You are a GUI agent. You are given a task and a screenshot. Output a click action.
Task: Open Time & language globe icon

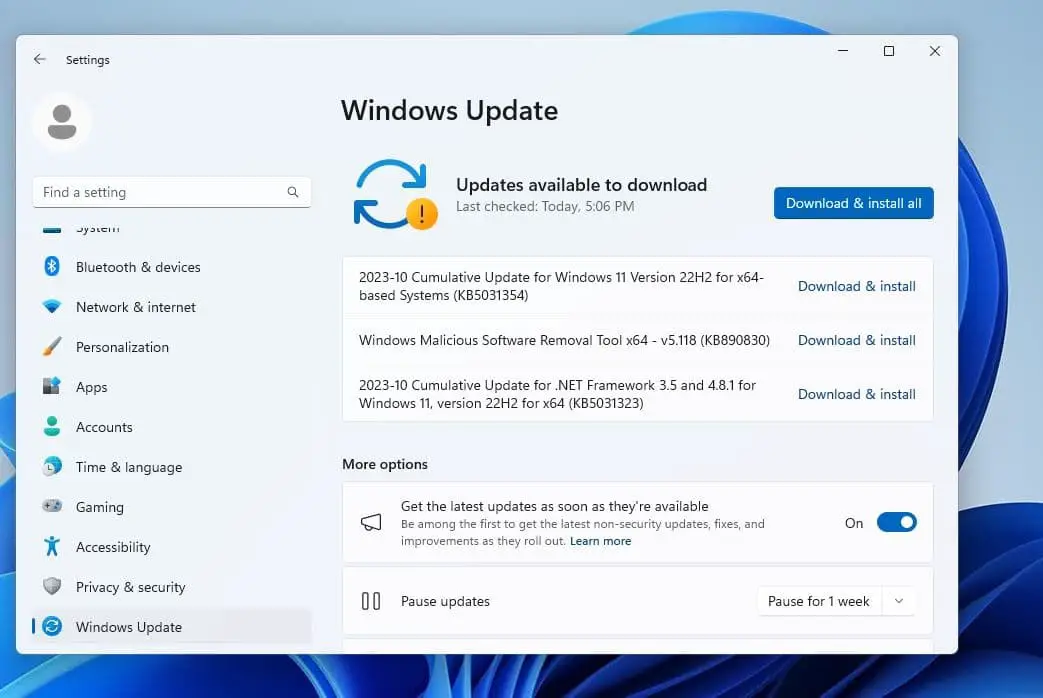coord(52,467)
